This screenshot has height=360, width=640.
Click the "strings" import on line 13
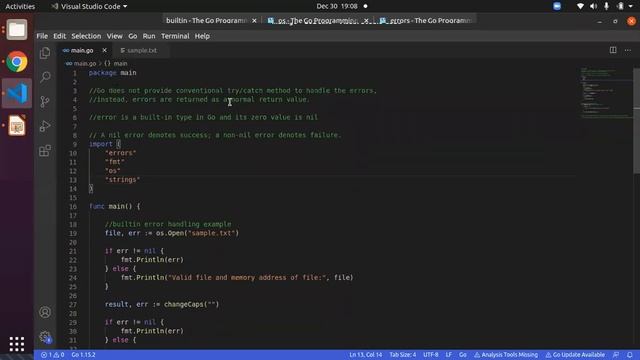tap(122, 180)
